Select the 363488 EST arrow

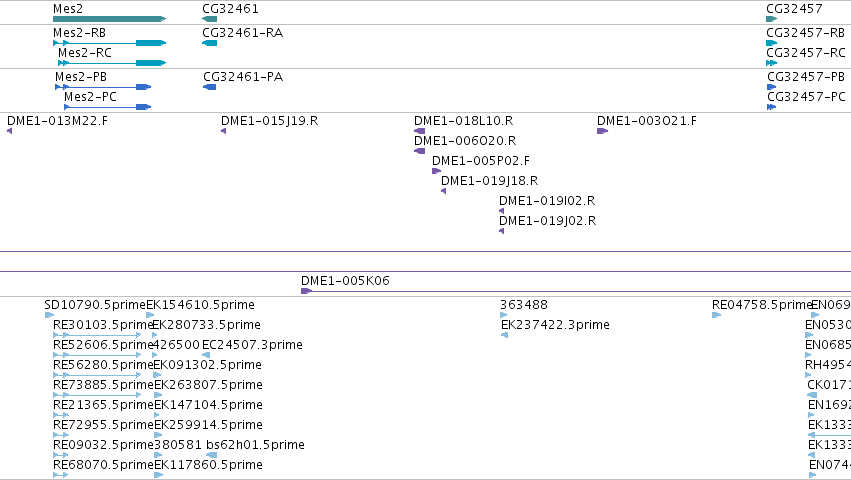tap(504, 315)
